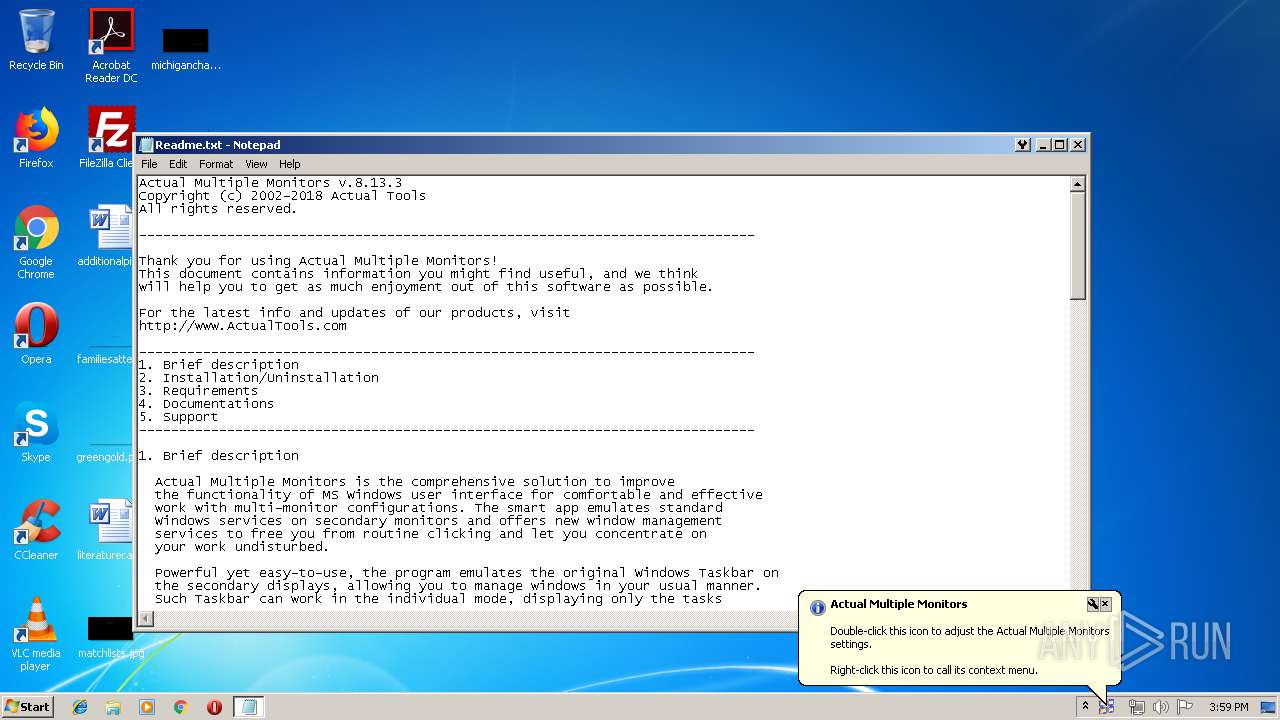Launch Opera from the taskbar
This screenshot has height=720, width=1280.
[x=214, y=707]
